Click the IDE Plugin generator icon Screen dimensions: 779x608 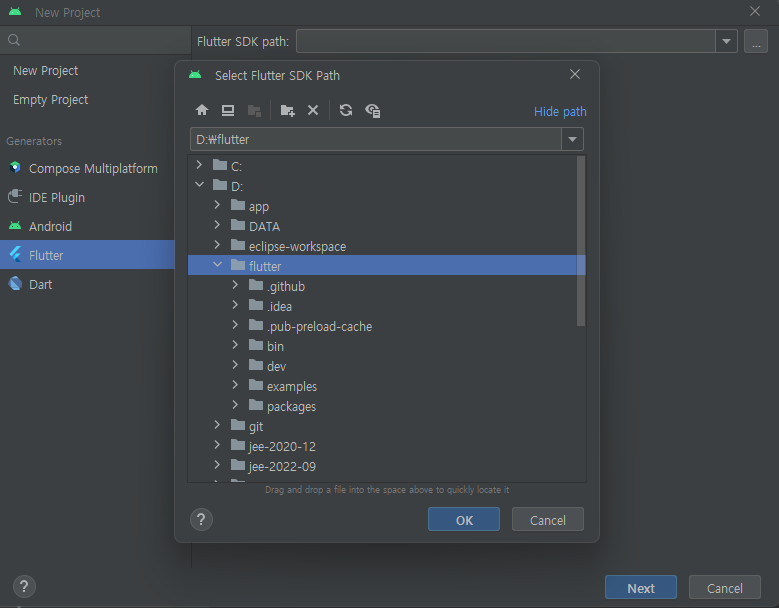(15, 197)
